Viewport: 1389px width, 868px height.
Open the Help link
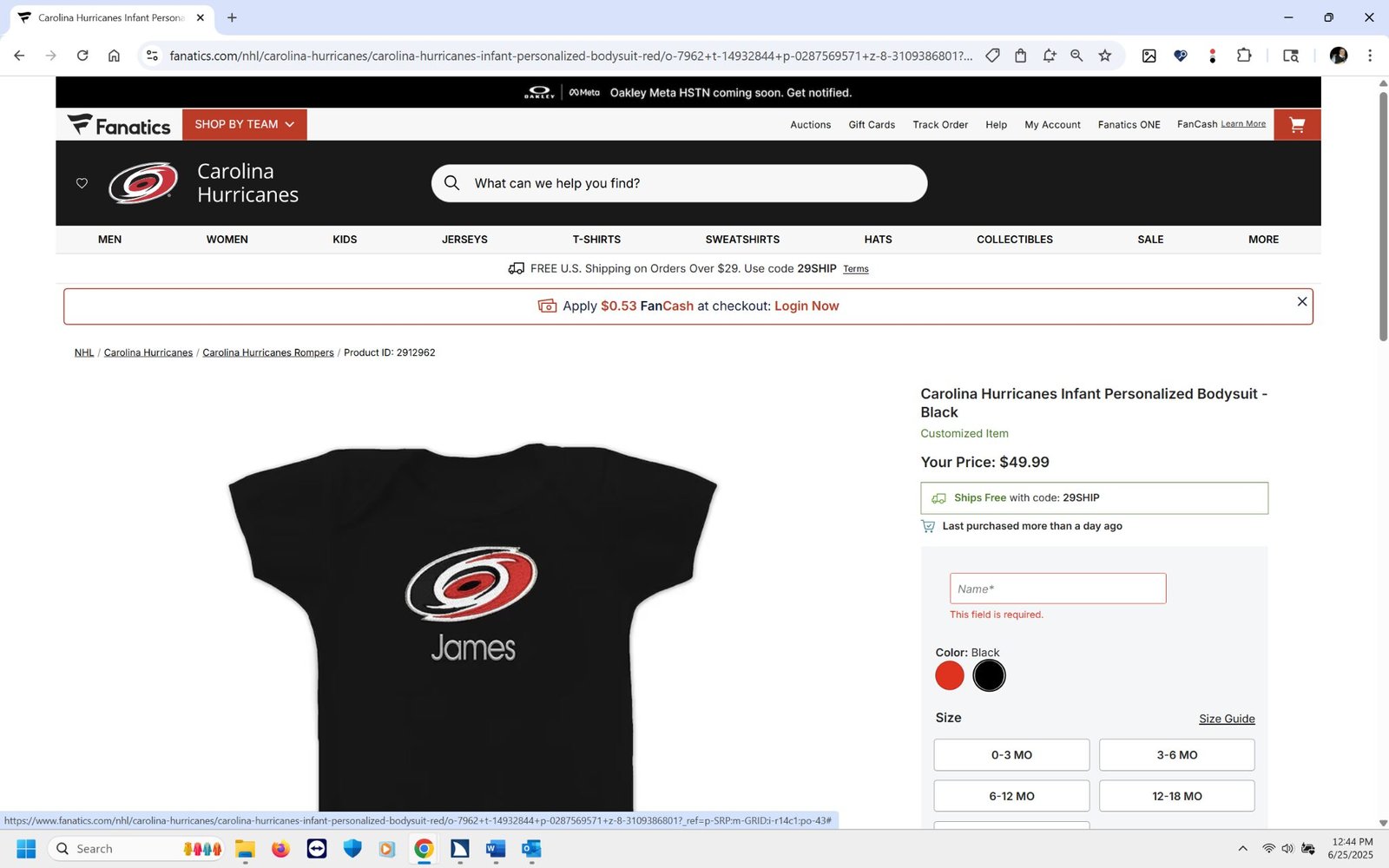pos(997,125)
